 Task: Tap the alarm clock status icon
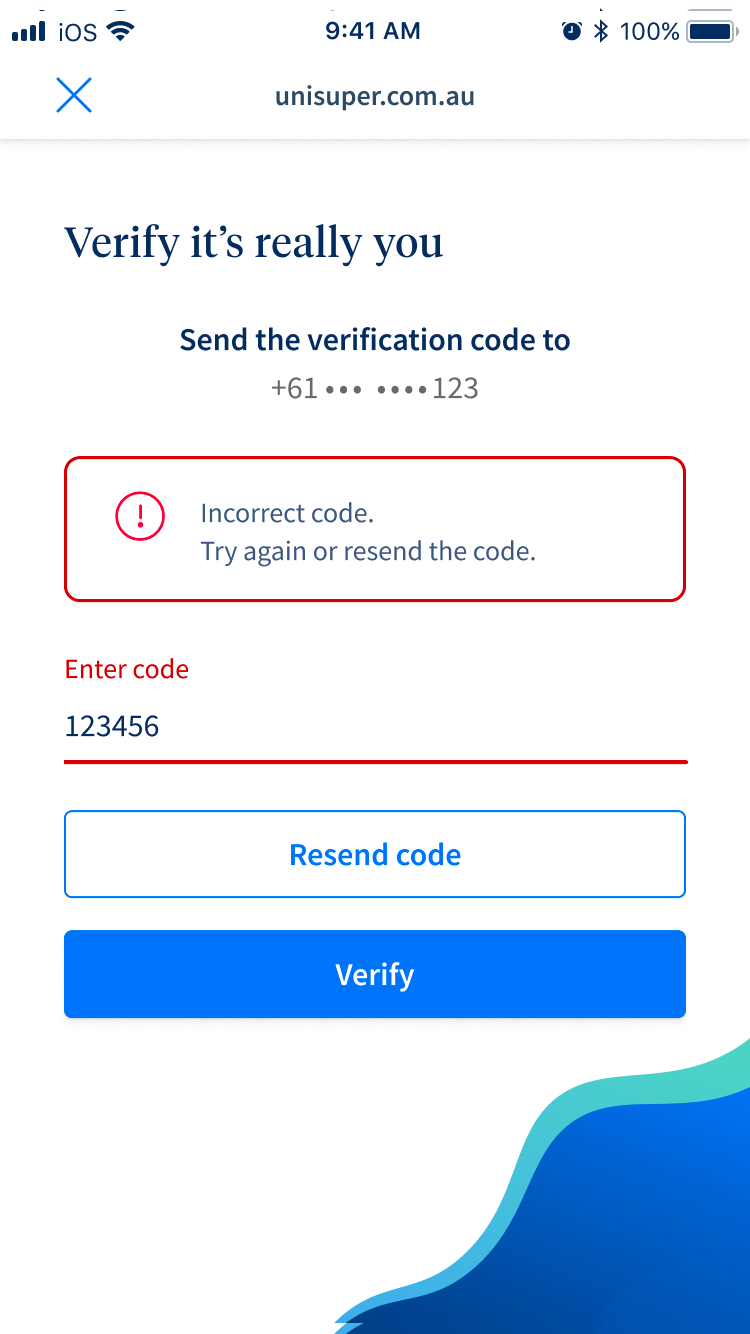pyautogui.click(x=572, y=31)
